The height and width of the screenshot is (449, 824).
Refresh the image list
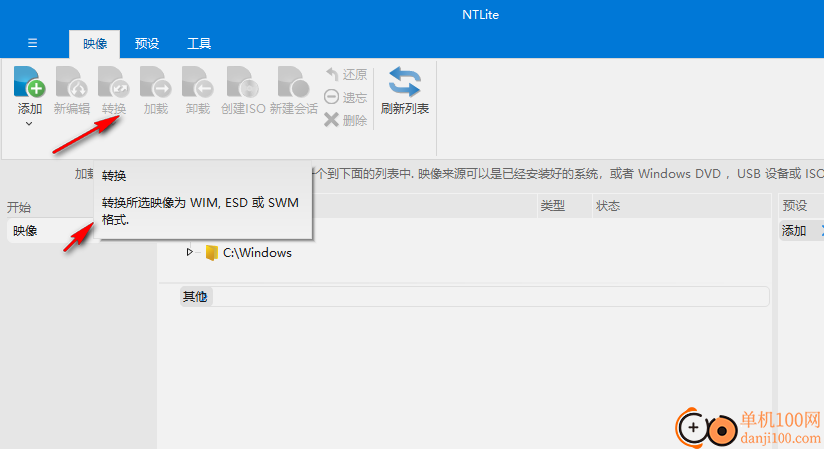click(405, 90)
